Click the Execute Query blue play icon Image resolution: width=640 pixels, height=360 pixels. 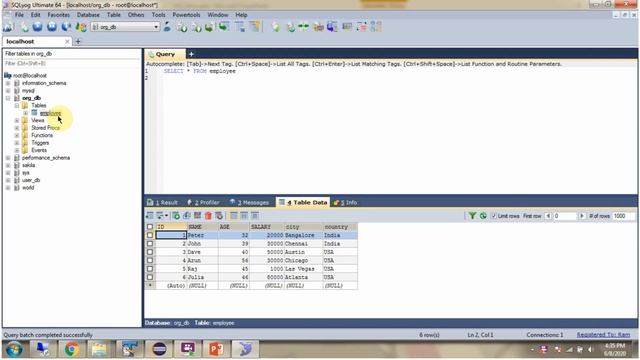pyautogui.click(x=38, y=27)
